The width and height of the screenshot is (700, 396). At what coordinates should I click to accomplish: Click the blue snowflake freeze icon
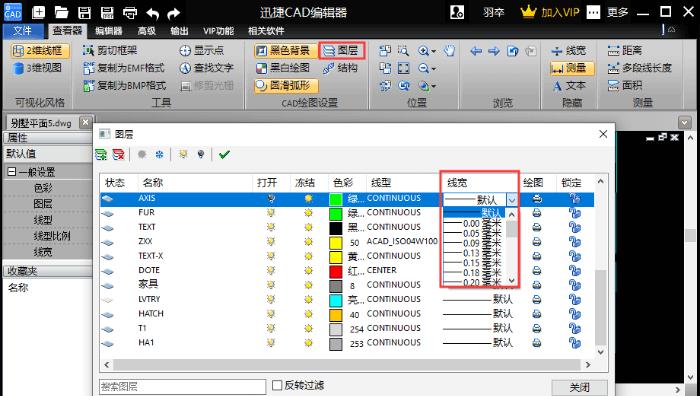click(159, 154)
